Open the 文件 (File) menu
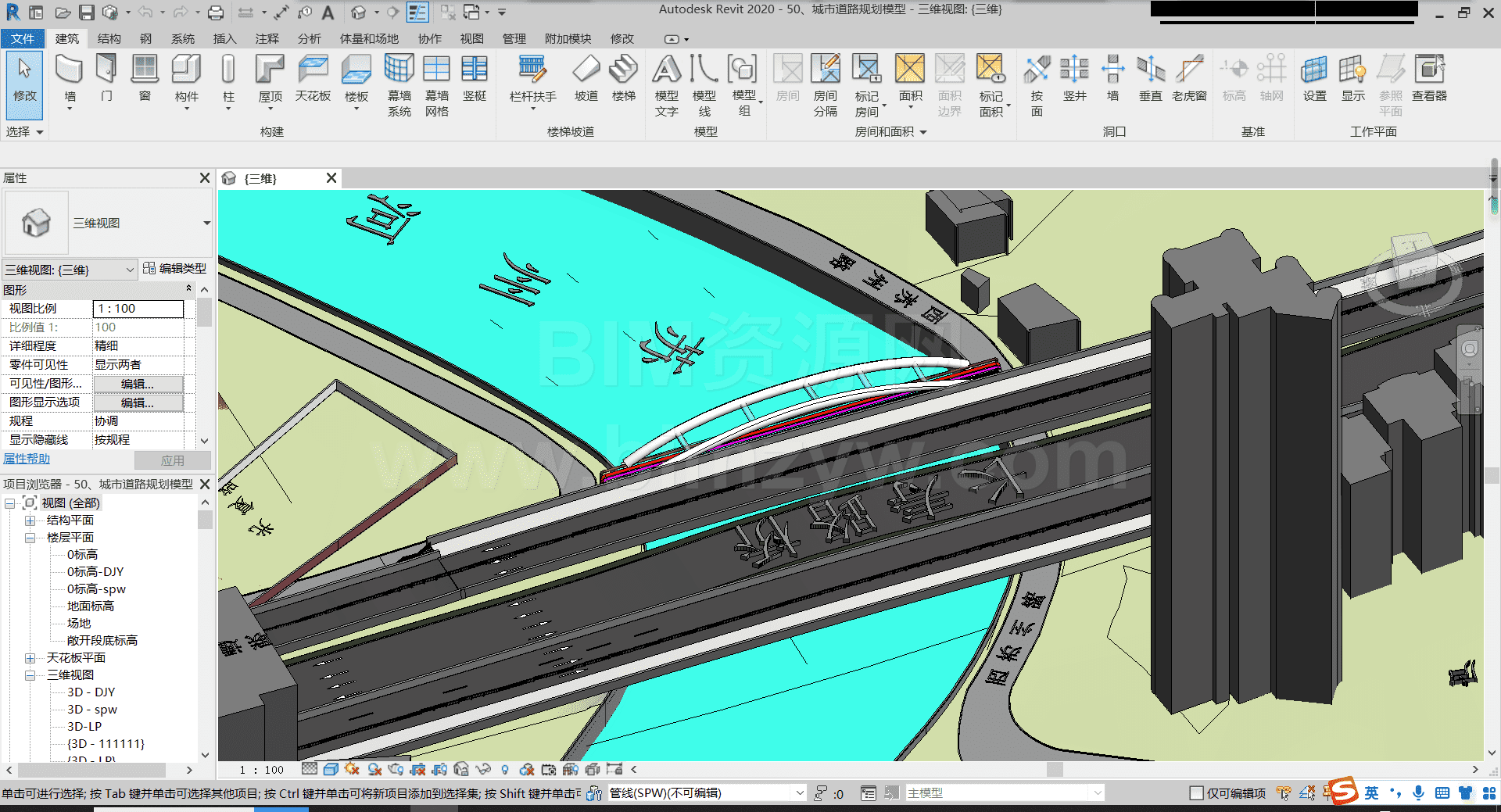This screenshot has width=1501, height=812. pos(23,38)
